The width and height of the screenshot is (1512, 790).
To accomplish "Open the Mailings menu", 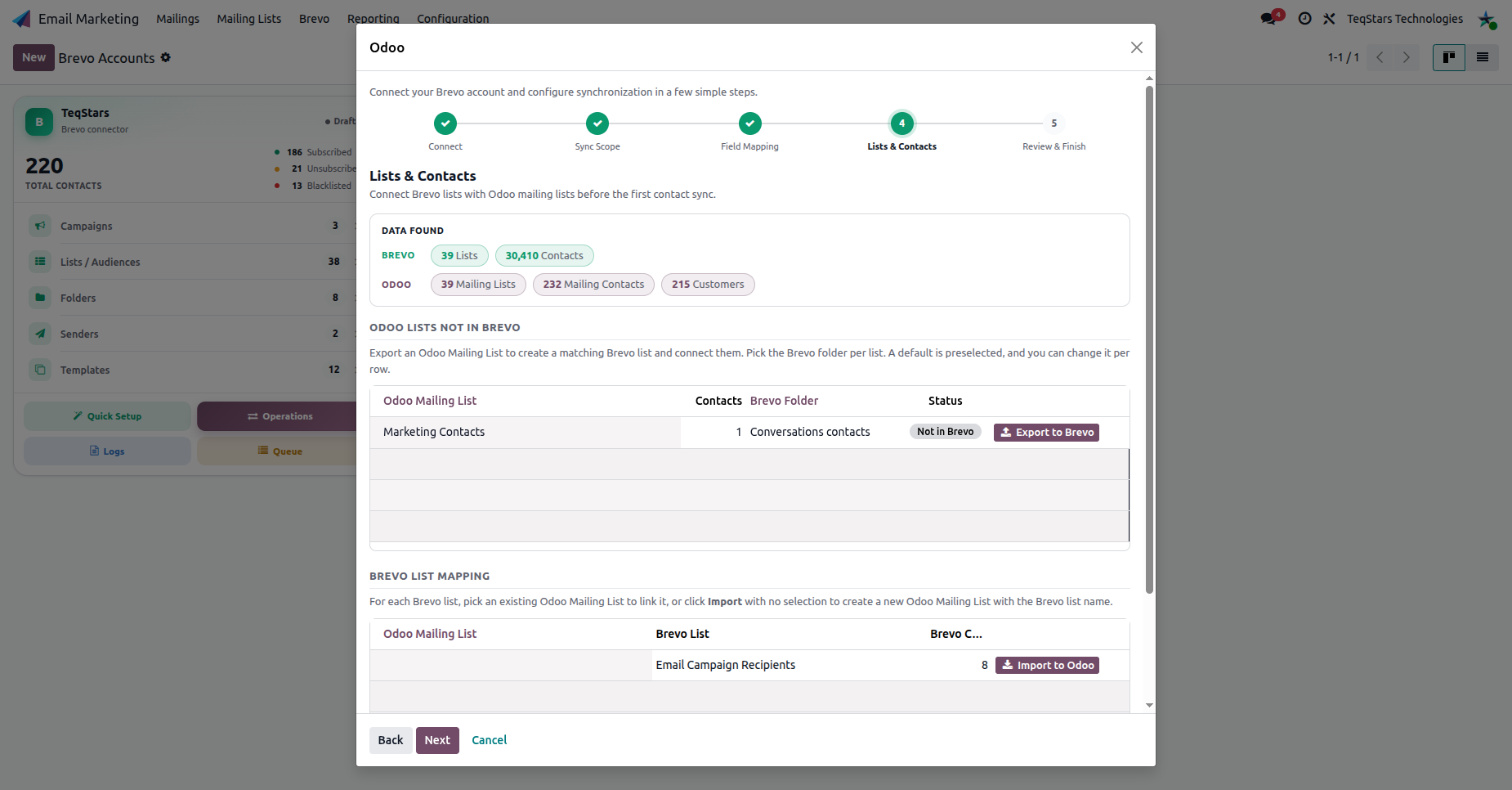I will (x=177, y=19).
